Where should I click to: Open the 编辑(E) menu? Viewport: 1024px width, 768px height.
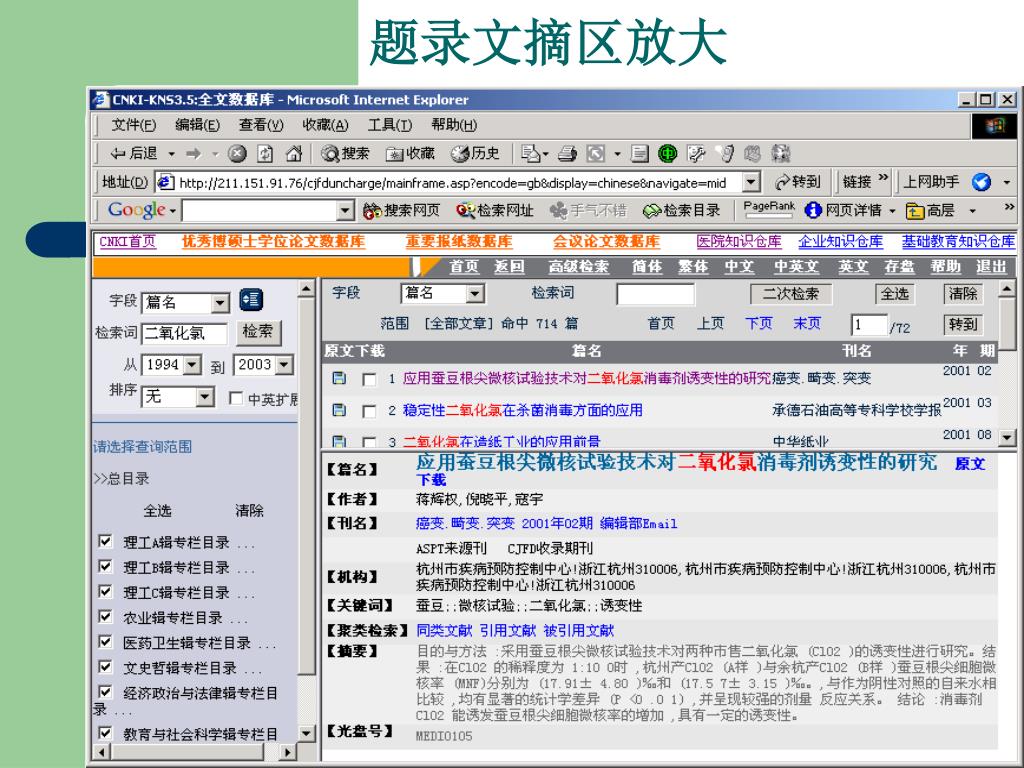[x=197, y=125]
